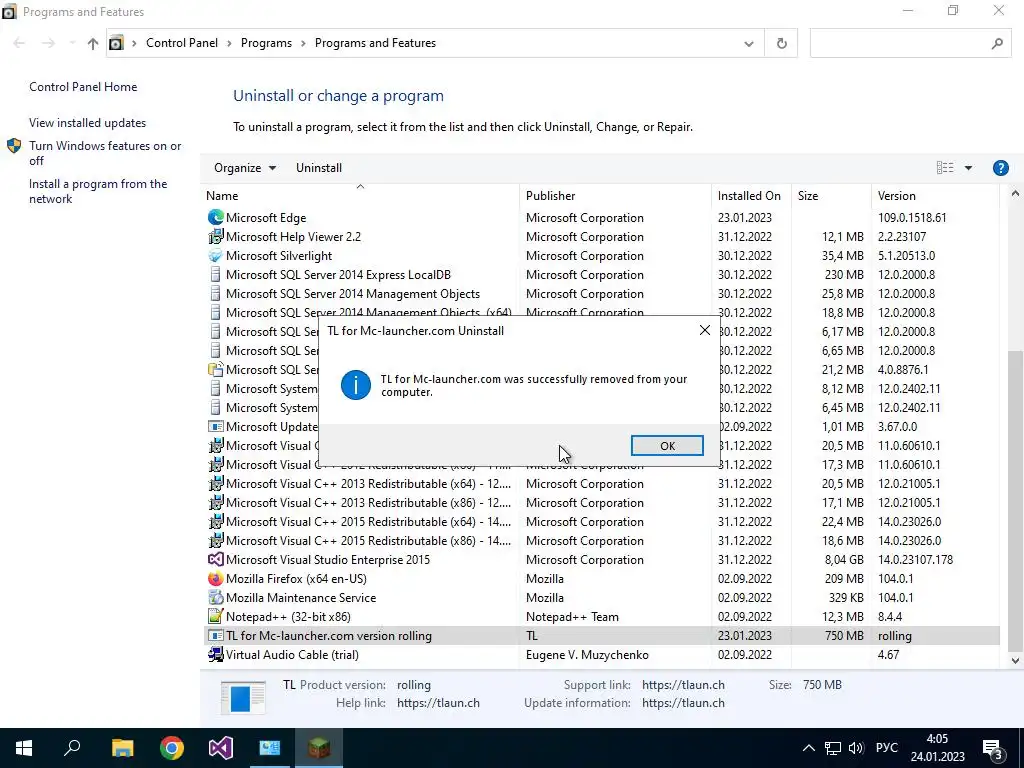
Task: Switch input language via РУС indicator
Action: (886, 748)
